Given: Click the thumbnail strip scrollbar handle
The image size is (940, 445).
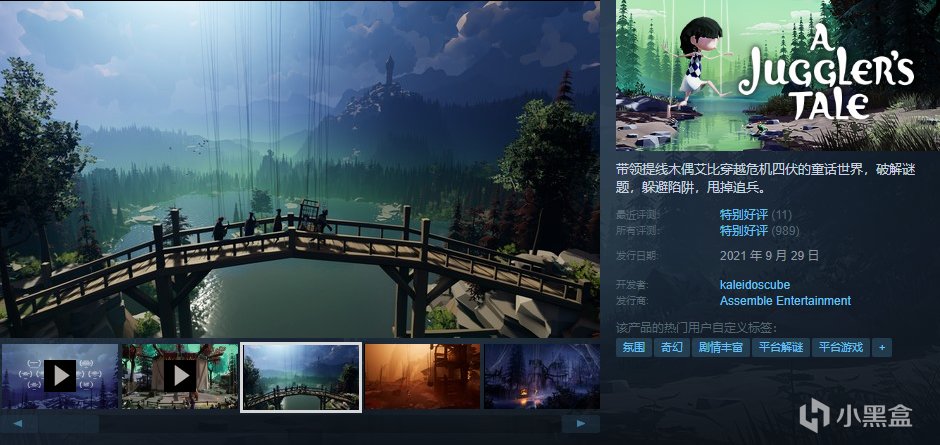Looking at the screenshot, I should pos(69,424).
